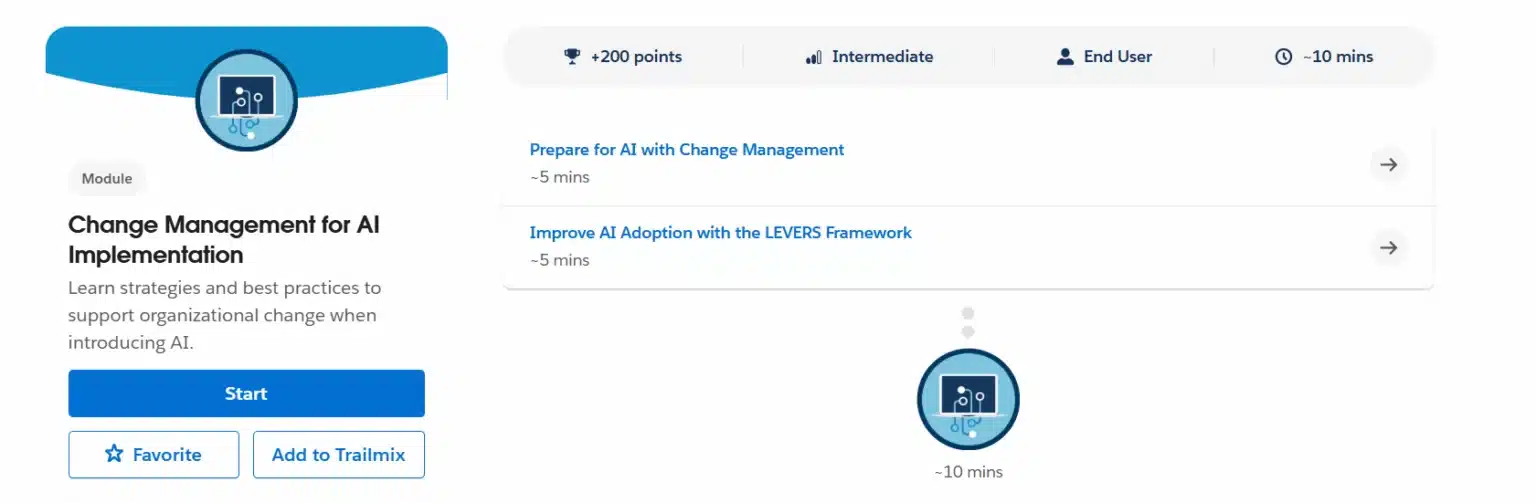Open Improve AI Adoption with the LEVERS Framework
1536x503 pixels.
pos(721,233)
